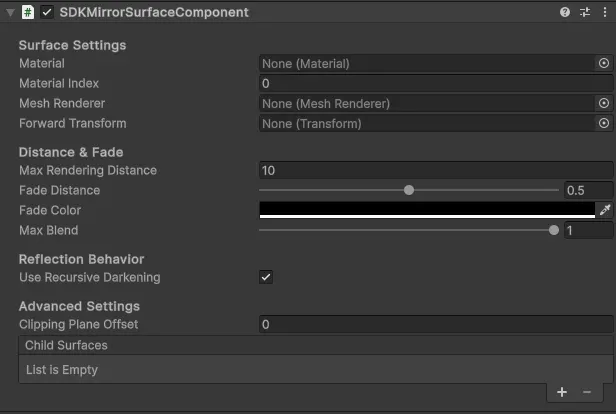The width and height of the screenshot is (616, 414).
Task: Click the Max Rendering Distance field
Action: coord(435,170)
